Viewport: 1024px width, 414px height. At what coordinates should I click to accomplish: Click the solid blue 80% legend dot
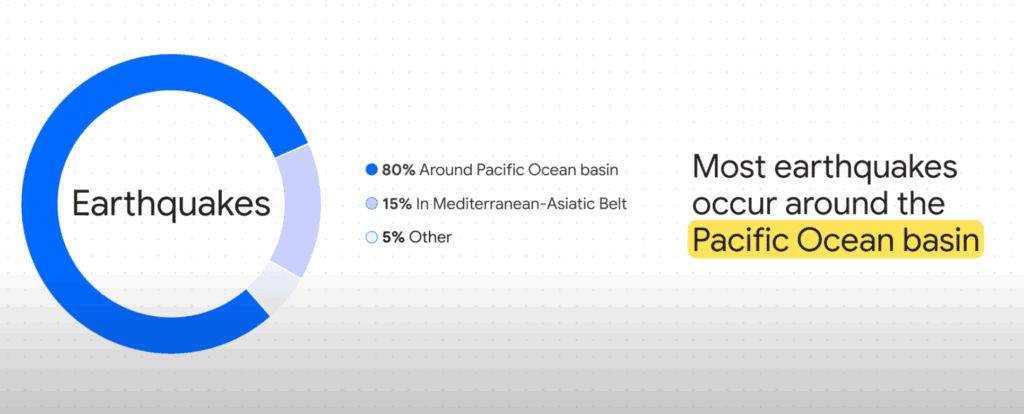(372, 170)
